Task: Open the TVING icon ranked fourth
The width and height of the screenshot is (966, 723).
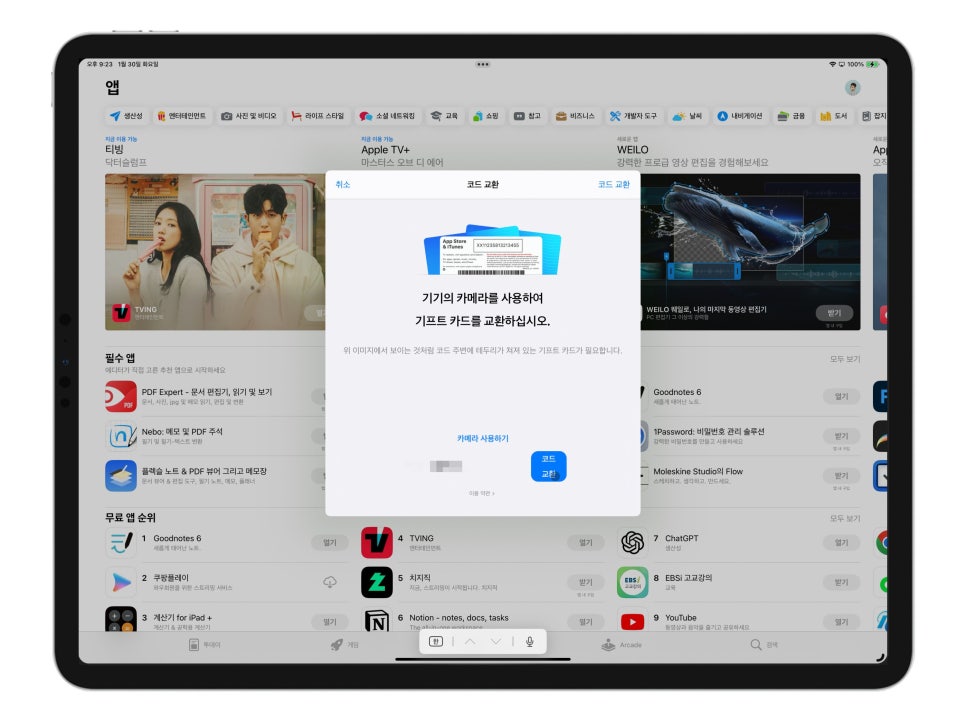Action: click(377, 543)
